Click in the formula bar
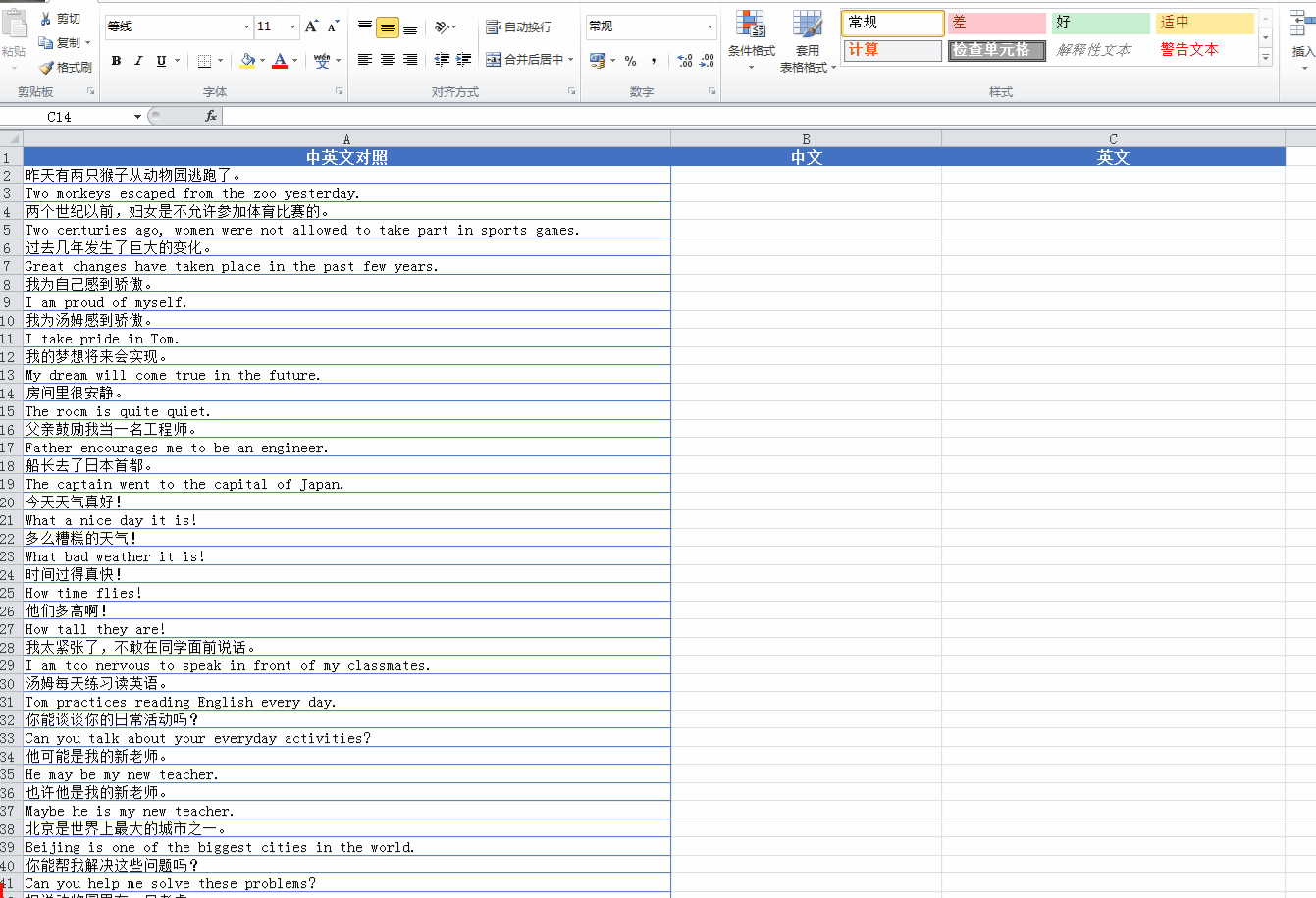The height and width of the screenshot is (898, 1316). 769,116
